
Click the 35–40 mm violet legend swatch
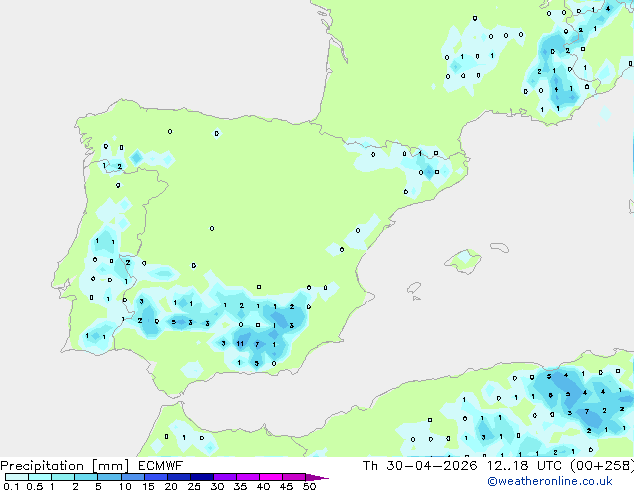(247, 477)
